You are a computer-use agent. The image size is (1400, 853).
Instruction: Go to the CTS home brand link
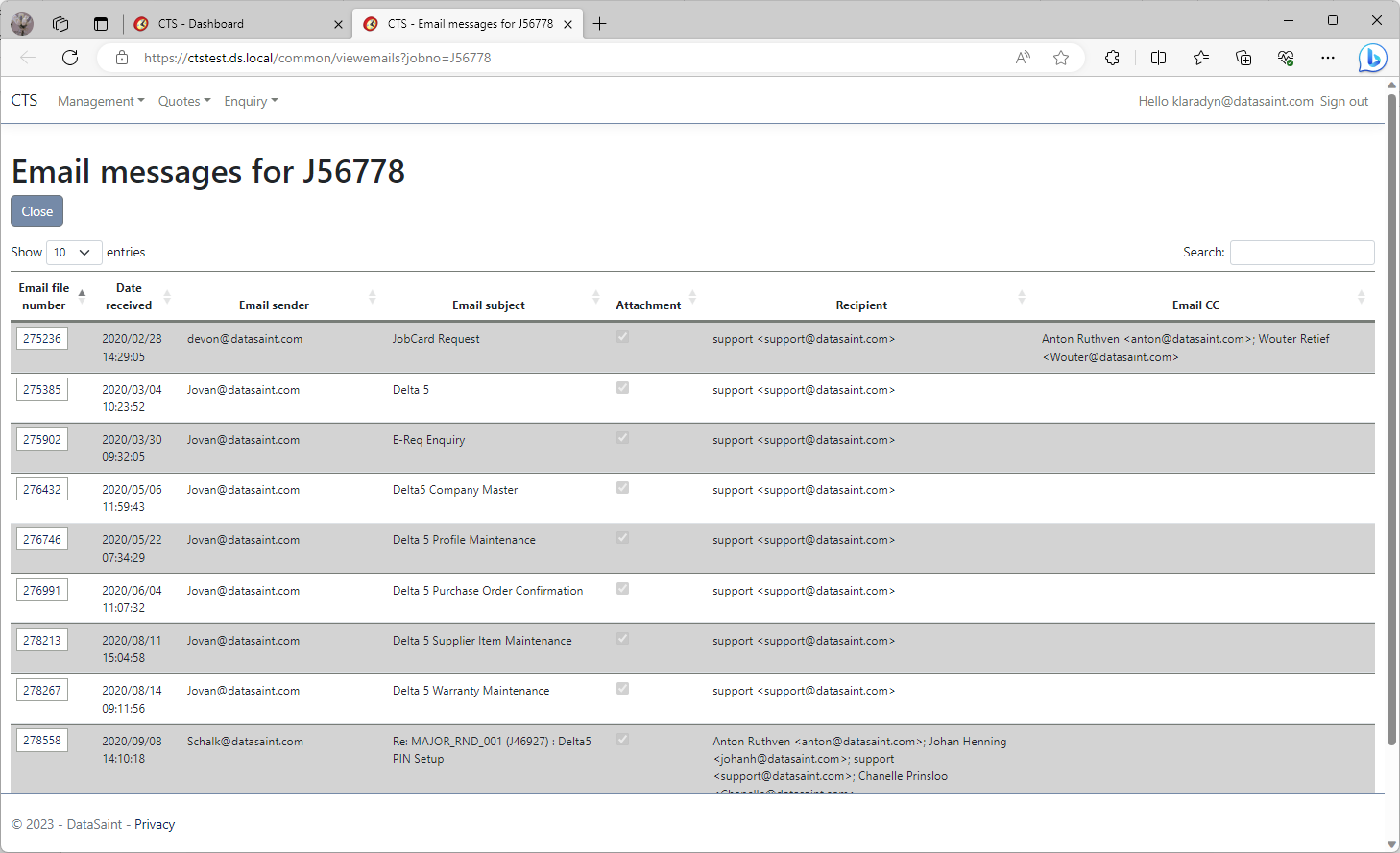[x=24, y=100]
